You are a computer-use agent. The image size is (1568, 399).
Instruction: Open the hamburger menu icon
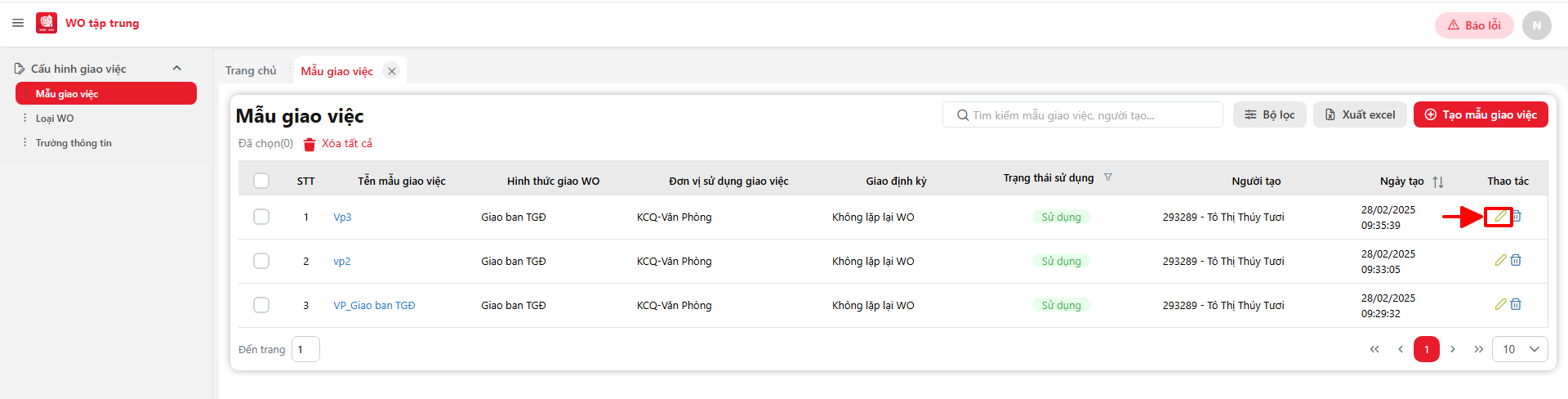tap(18, 23)
